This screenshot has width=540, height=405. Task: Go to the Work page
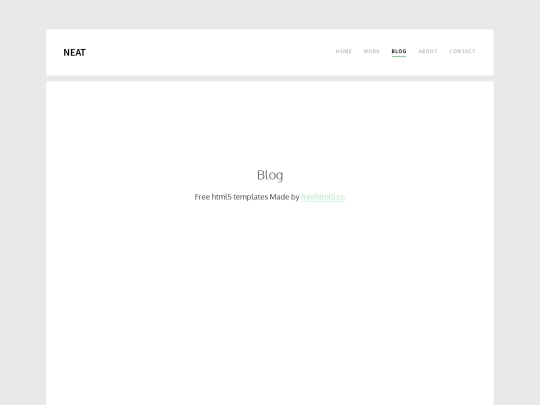point(372,51)
